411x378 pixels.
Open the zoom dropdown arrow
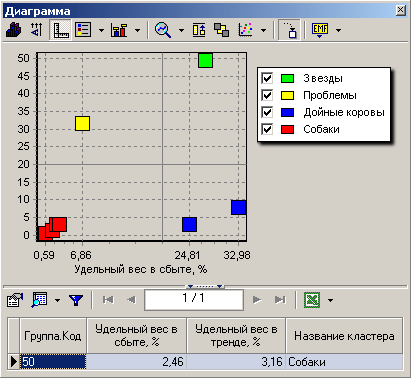(181, 30)
